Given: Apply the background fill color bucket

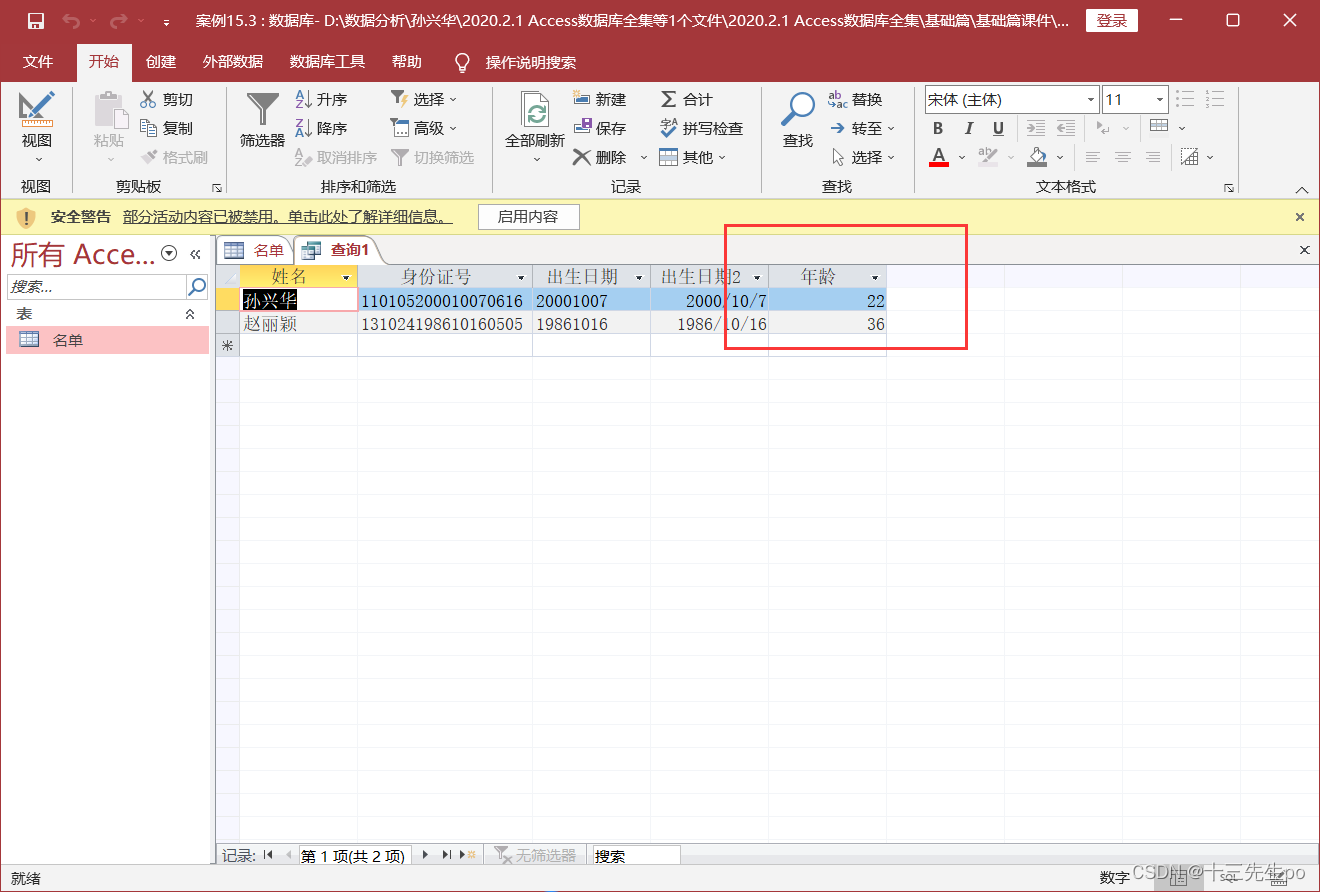Looking at the screenshot, I should tap(1037, 157).
